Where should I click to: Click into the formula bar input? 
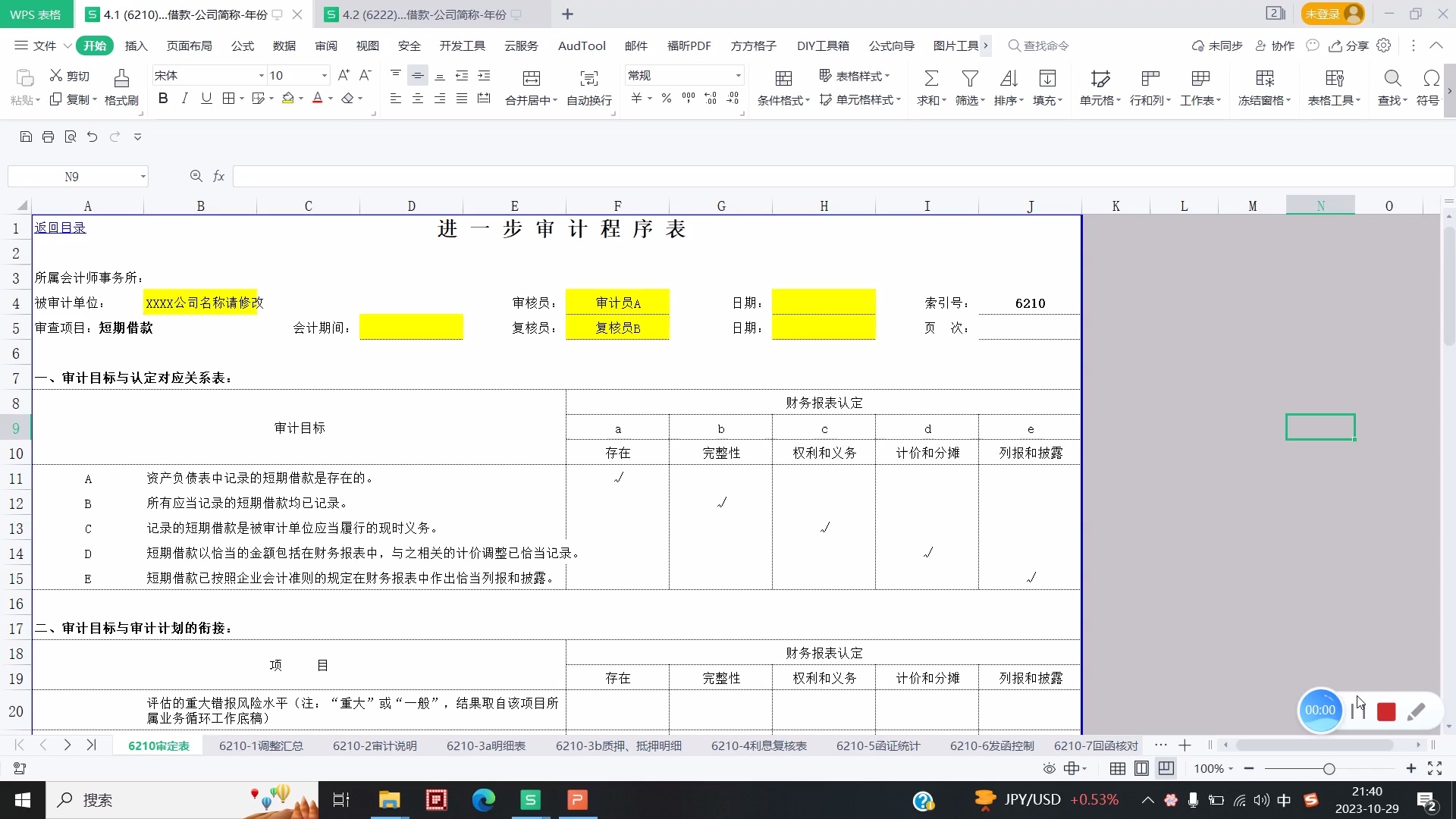click(x=842, y=176)
